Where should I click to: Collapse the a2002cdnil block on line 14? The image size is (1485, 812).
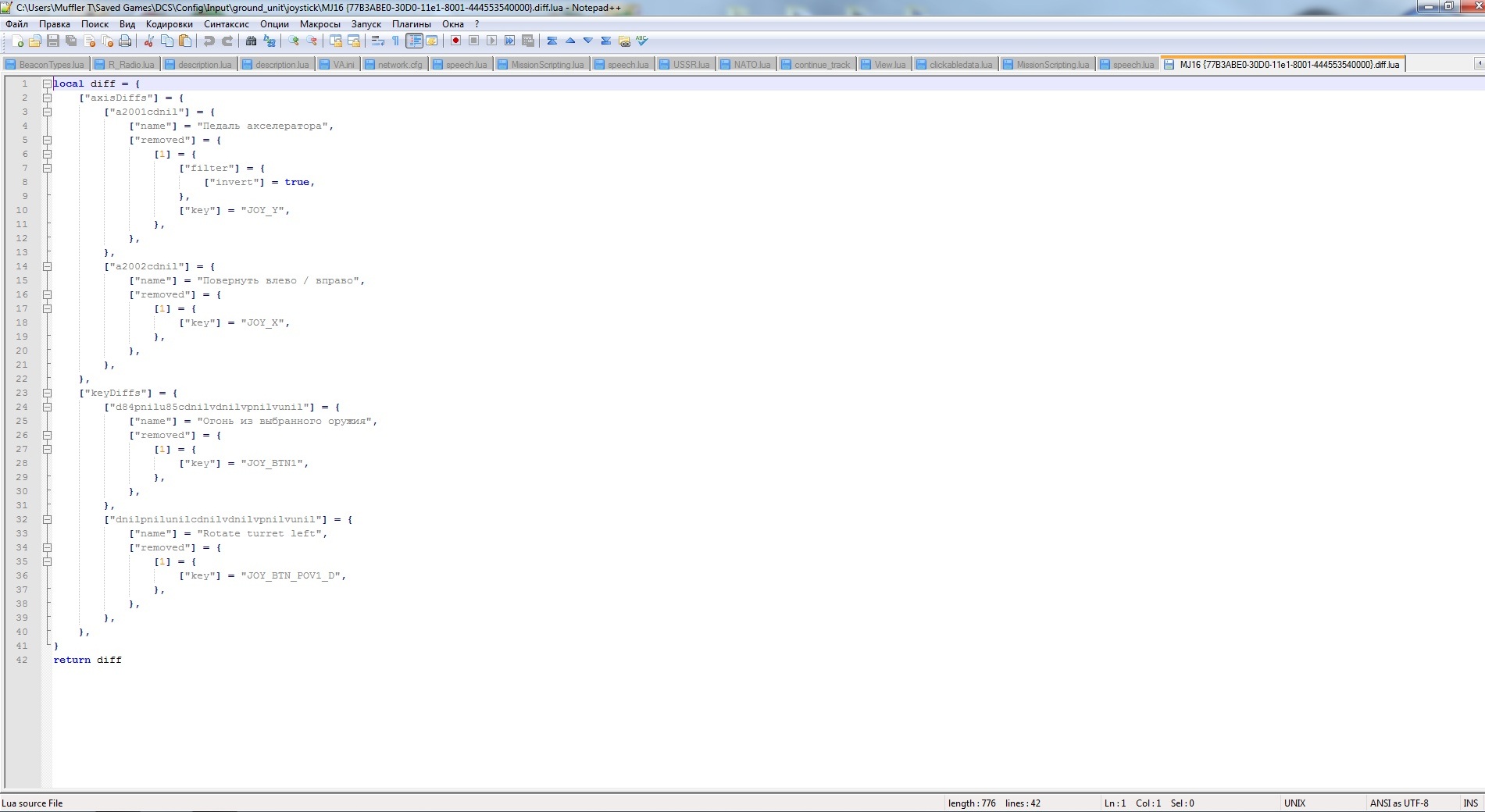pos(47,266)
